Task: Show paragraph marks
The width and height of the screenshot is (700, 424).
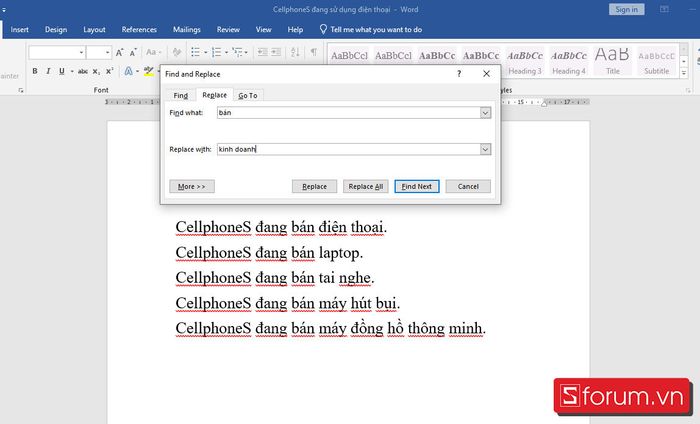Action: tap(314, 52)
